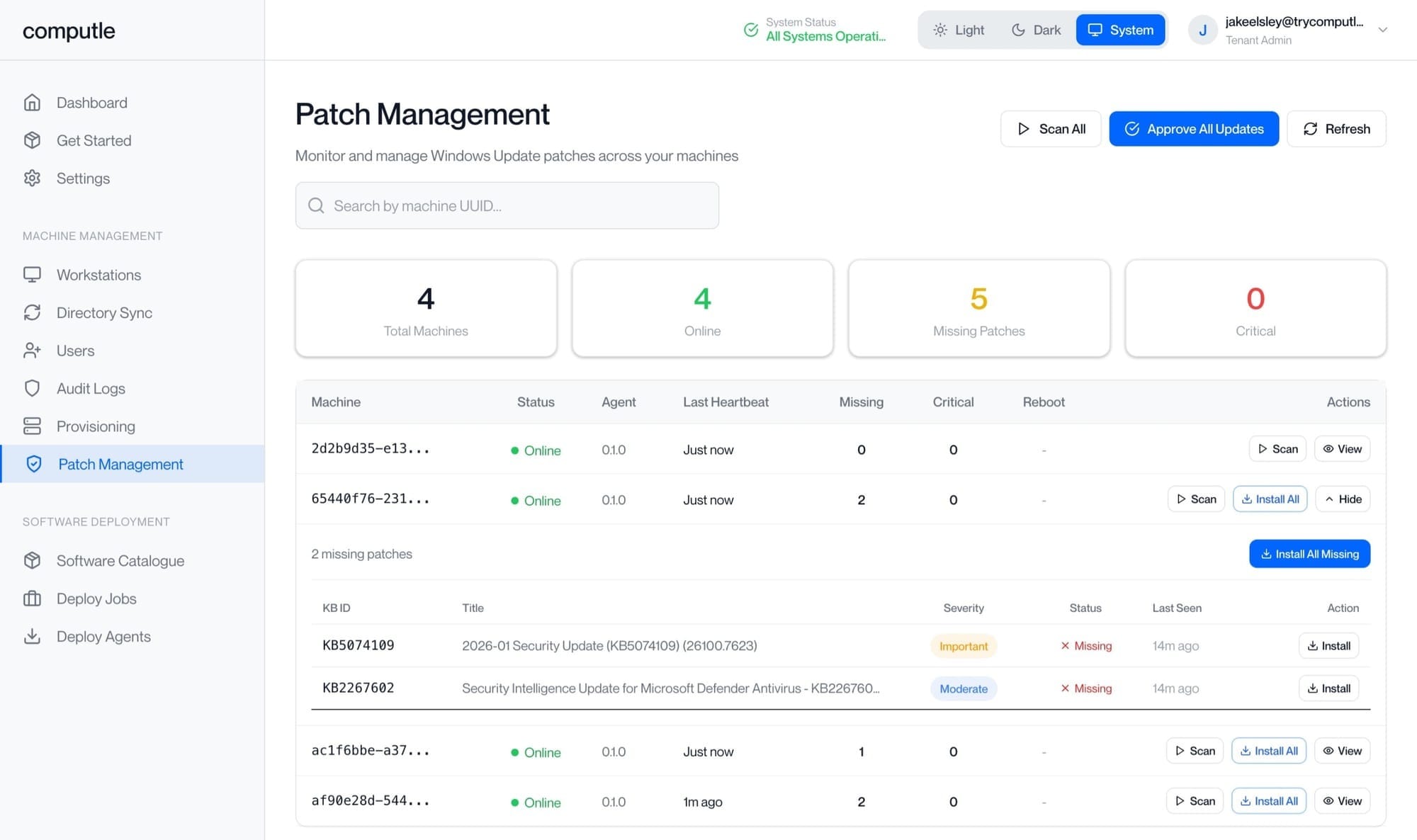1417x840 pixels.
Task: Click the Dashboard home icon in sidebar
Action: click(32, 103)
